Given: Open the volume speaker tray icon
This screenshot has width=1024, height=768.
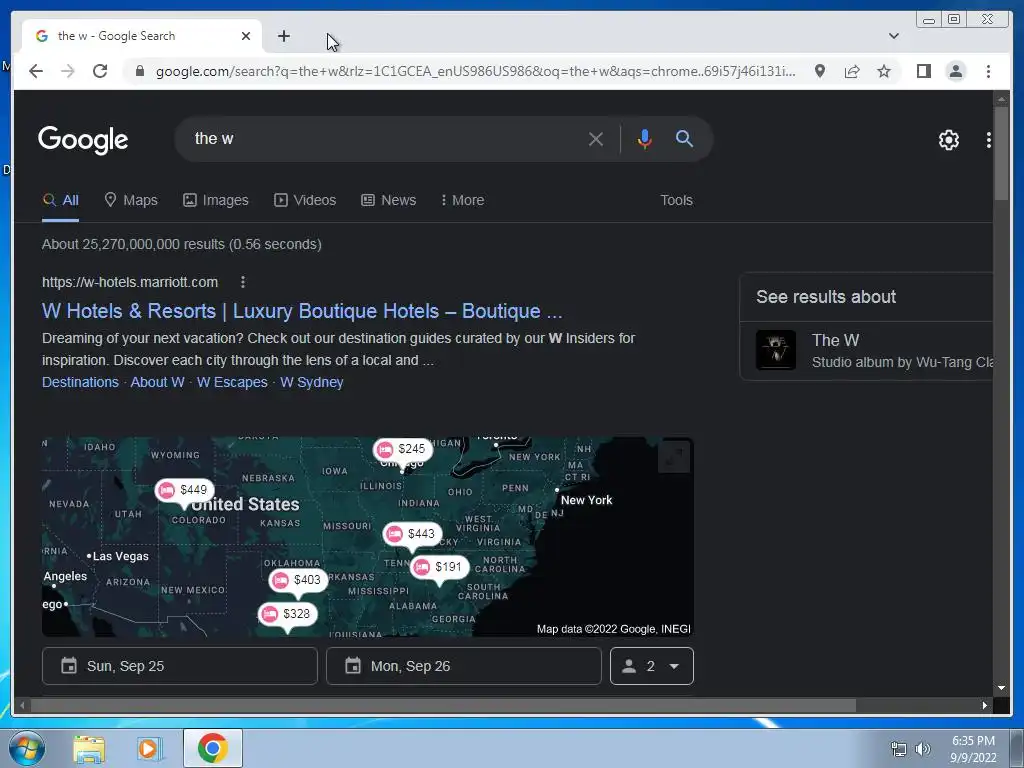Looking at the screenshot, I should point(922,749).
